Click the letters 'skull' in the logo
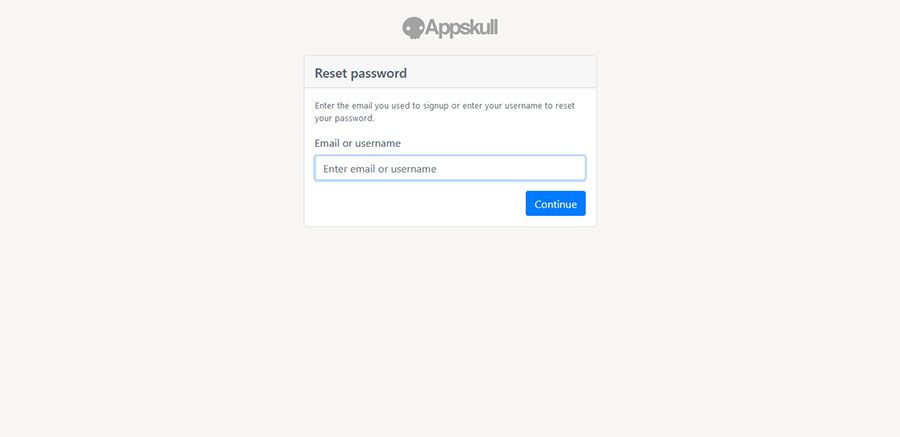Image resolution: width=900 pixels, height=437 pixels. tap(477, 28)
